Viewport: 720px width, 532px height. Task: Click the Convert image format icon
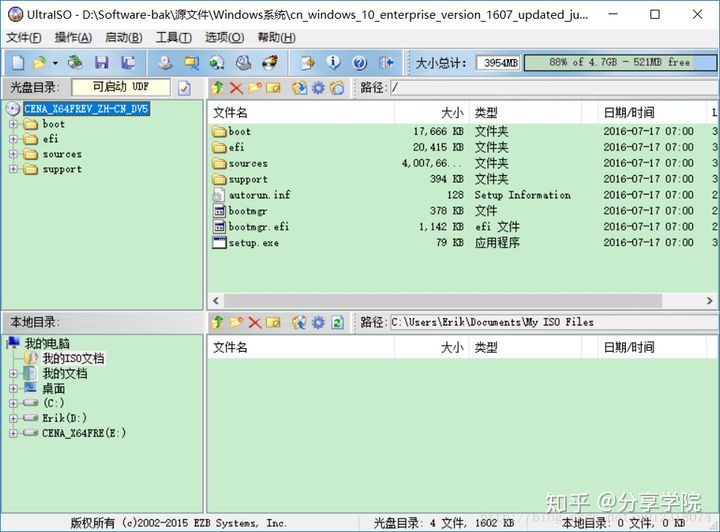click(217, 62)
